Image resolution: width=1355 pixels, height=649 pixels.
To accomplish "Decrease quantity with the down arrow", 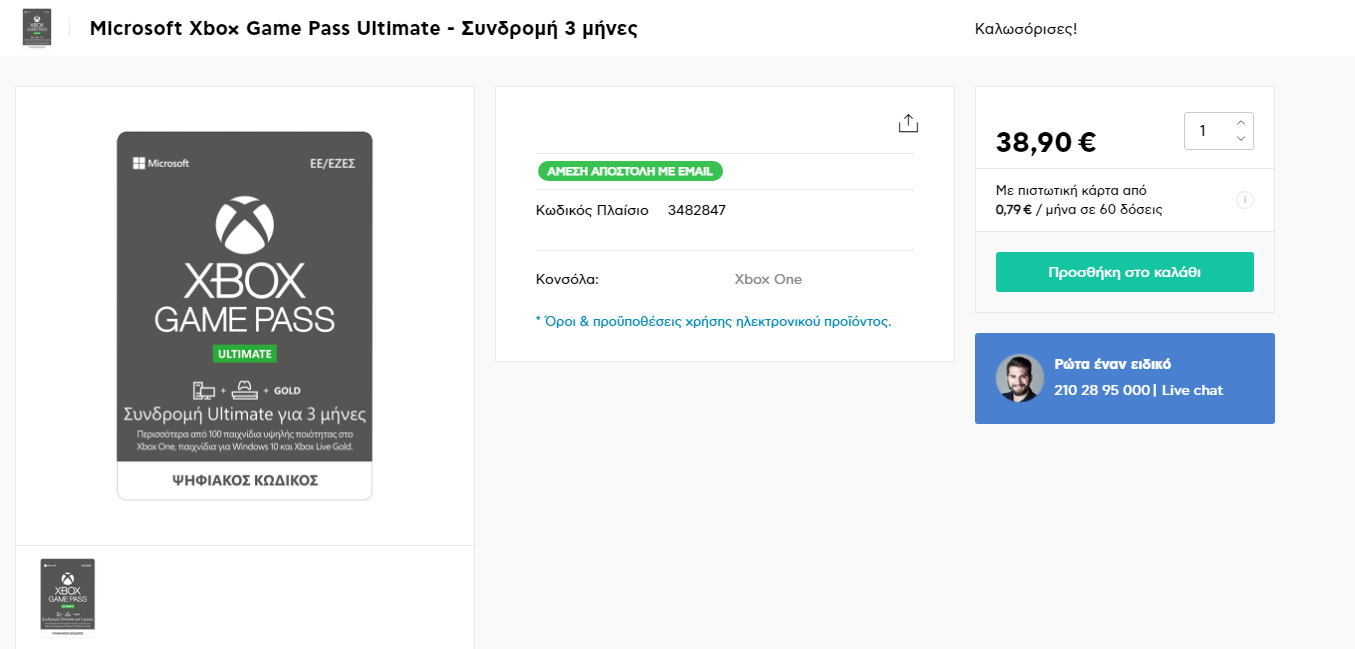I will 1241,139.
